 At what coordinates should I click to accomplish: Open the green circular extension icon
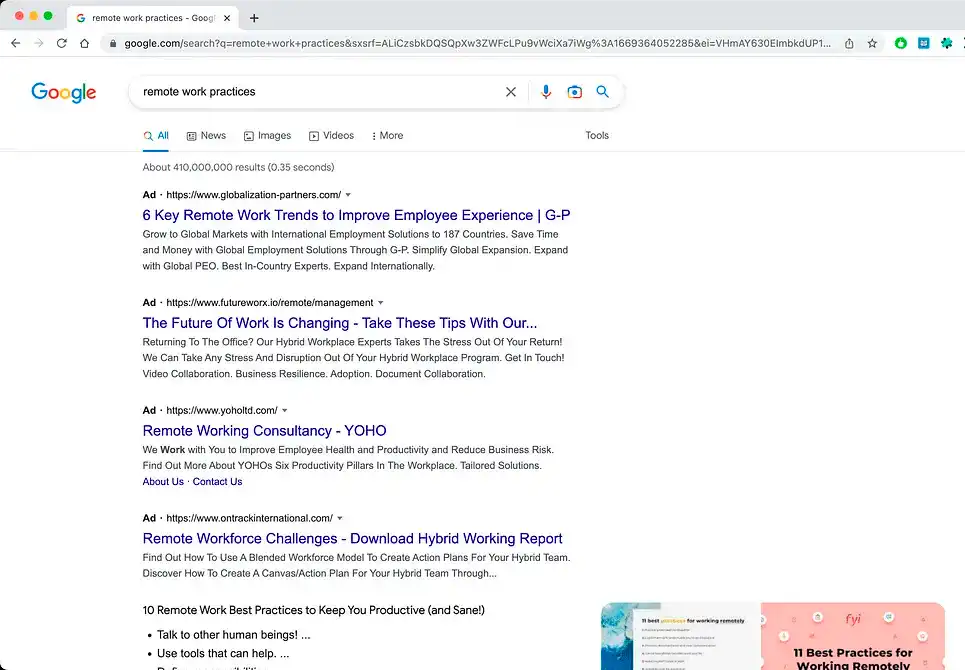(900, 43)
